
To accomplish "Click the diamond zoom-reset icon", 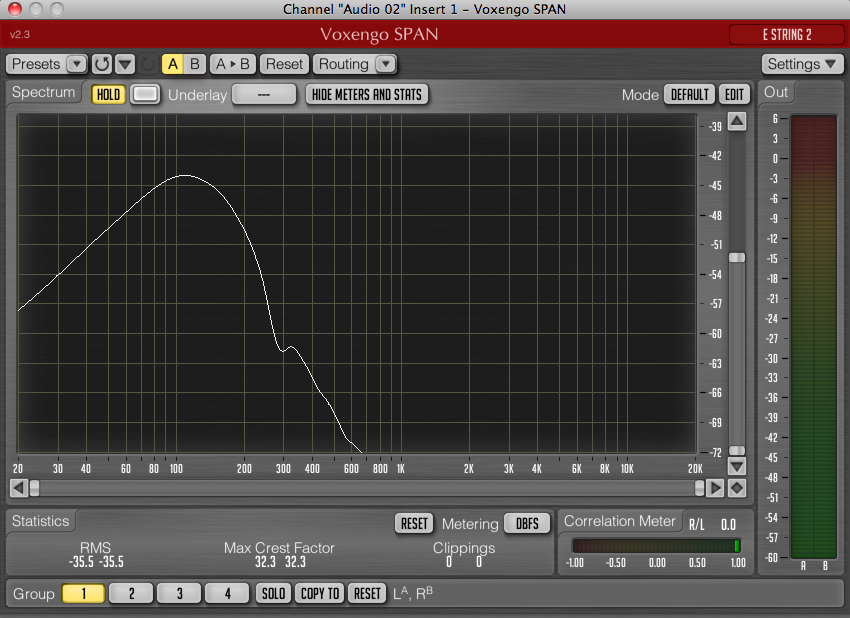I will tap(737, 488).
